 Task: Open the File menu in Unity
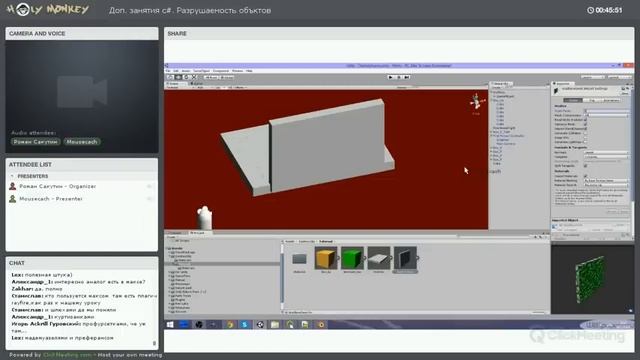point(168,71)
